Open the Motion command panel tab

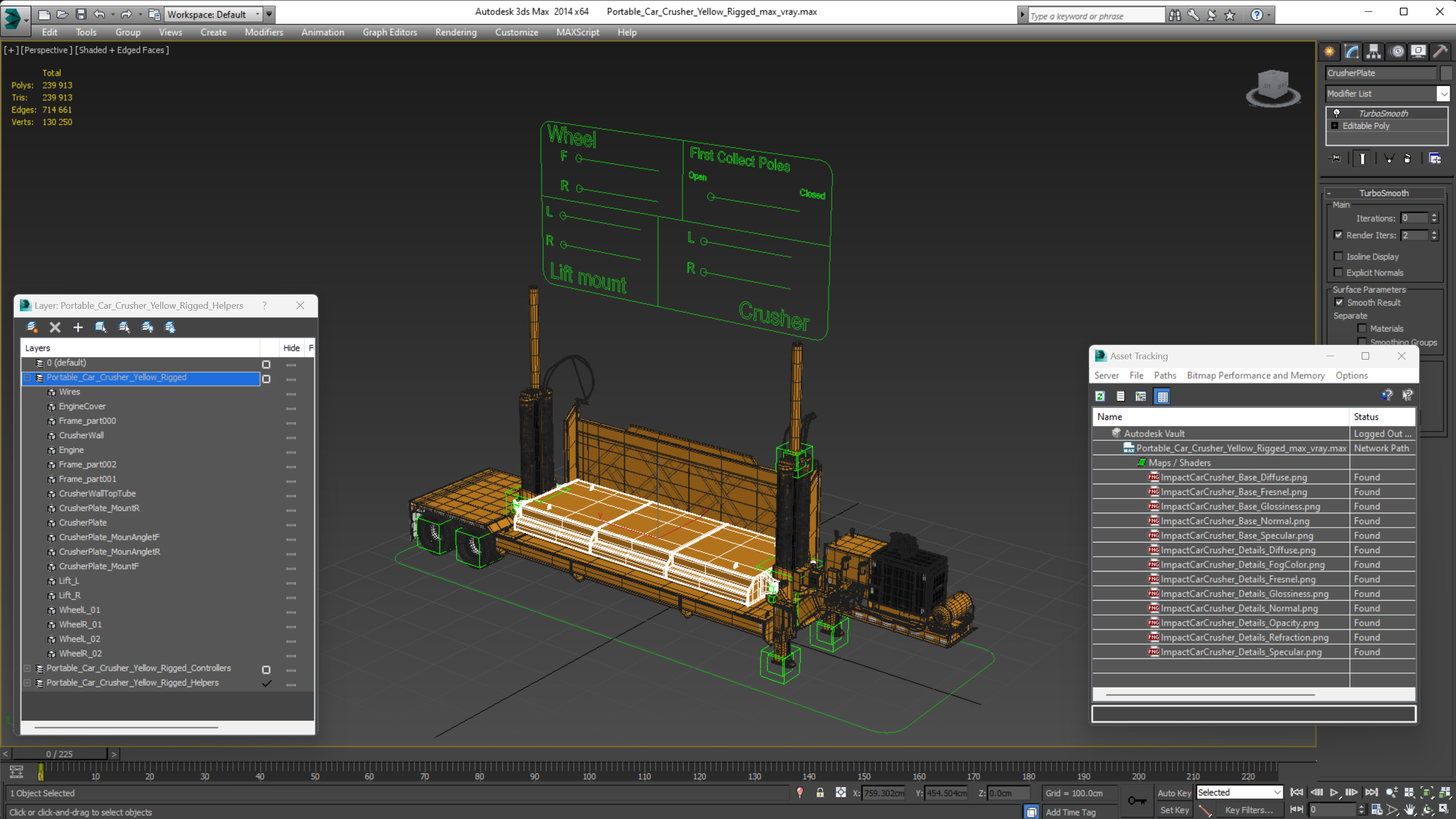click(x=1397, y=52)
